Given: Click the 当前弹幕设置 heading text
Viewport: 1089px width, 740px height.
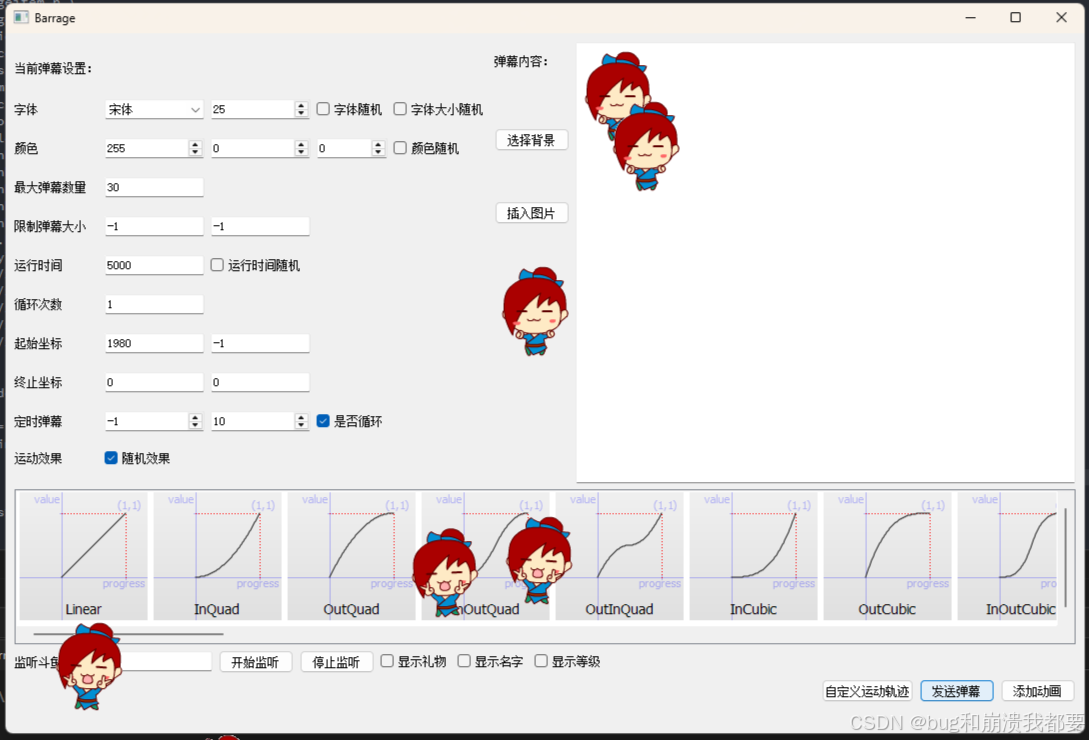Looking at the screenshot, I should 53,68.
